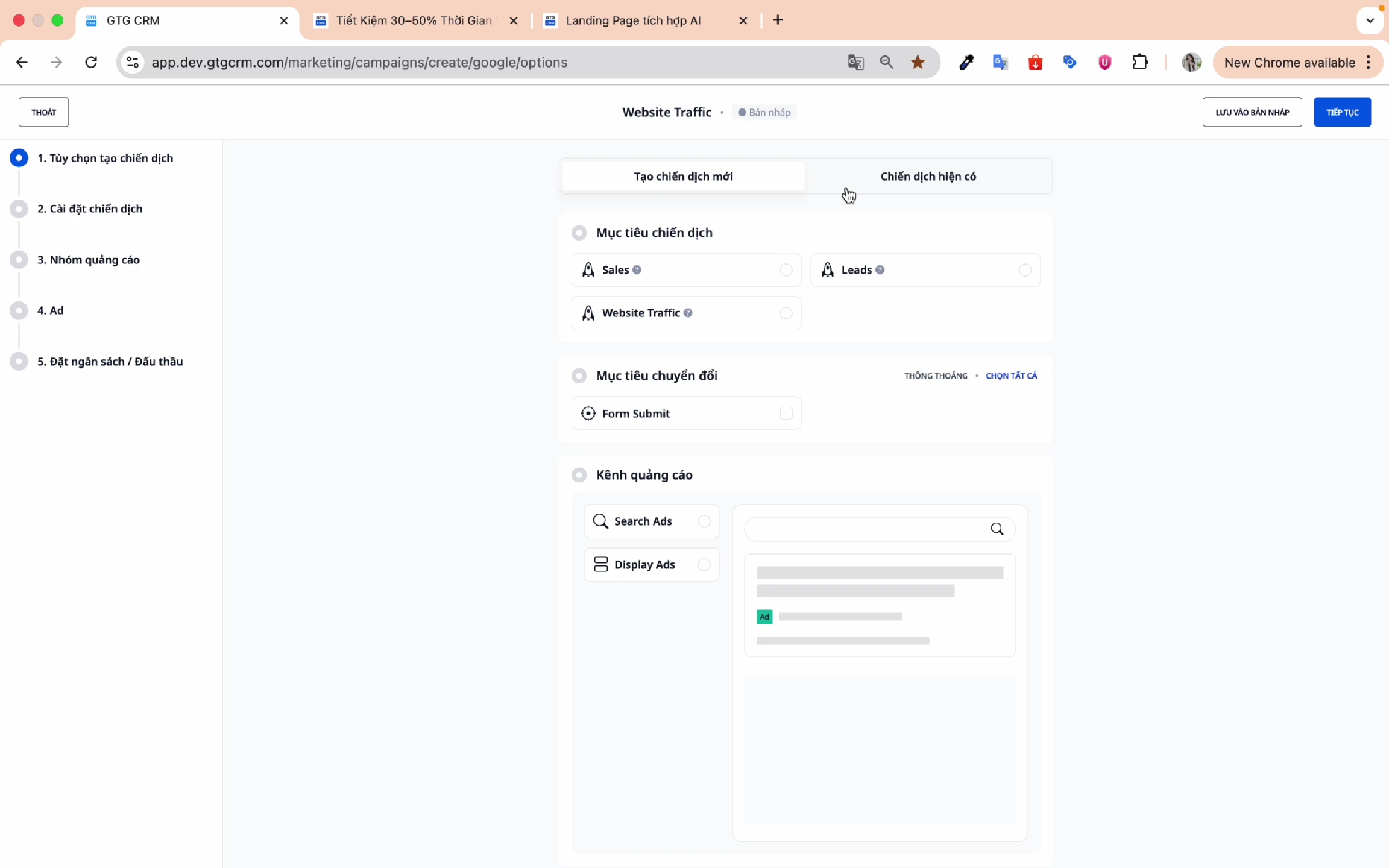Choose Search Ads channel radio
The width and height of the screenshot is (1389, 868).
(x=704, y=521)
